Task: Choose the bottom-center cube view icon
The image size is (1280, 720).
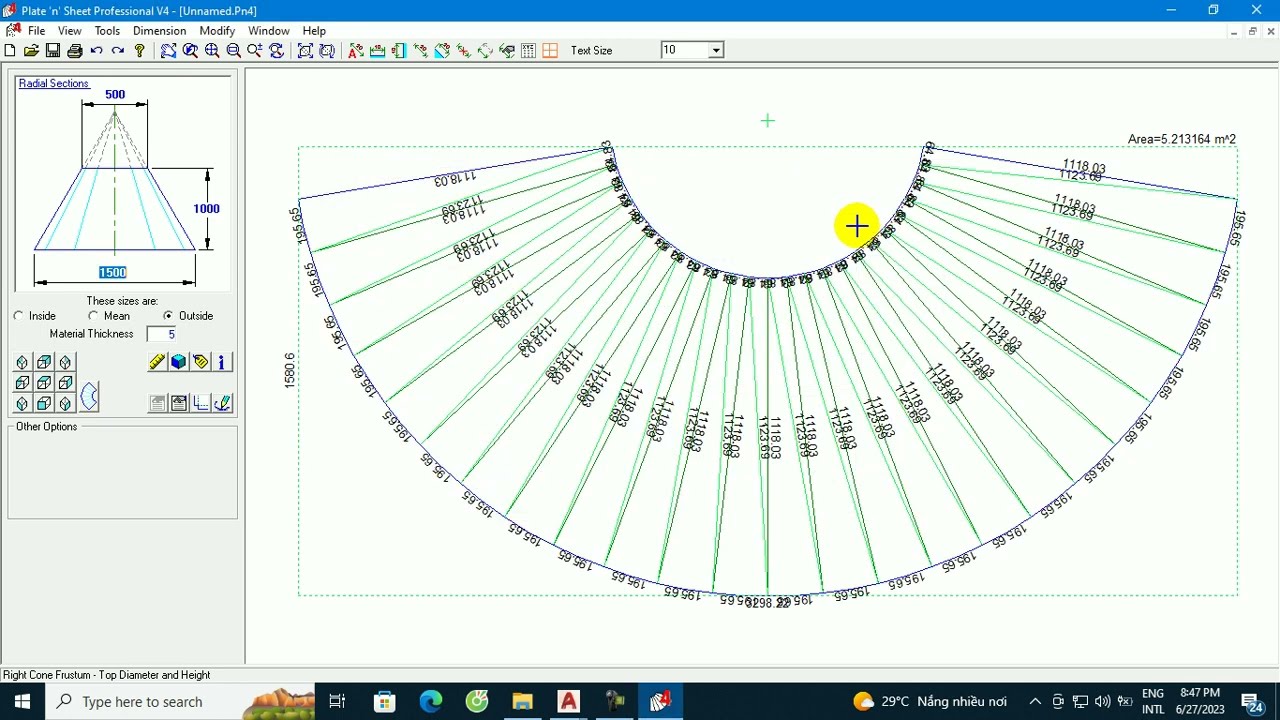Action: point(44,403)
